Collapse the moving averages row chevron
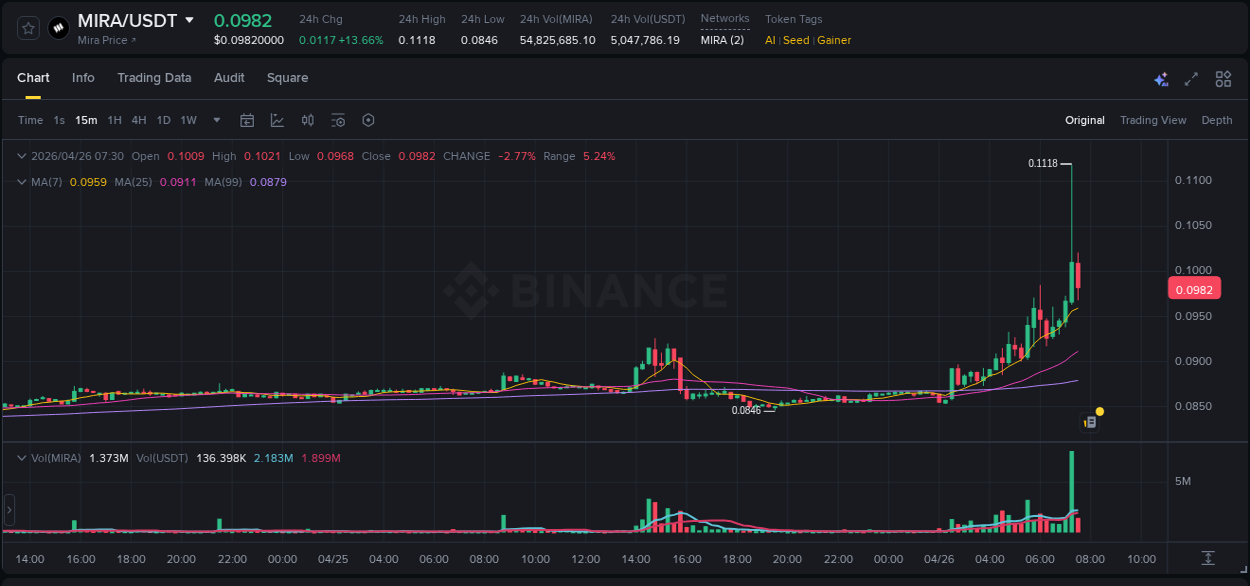 click(x=21, y=182)
